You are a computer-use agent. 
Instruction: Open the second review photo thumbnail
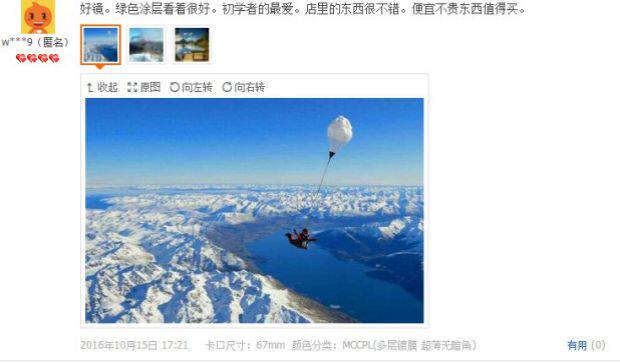tap(146, 45)
